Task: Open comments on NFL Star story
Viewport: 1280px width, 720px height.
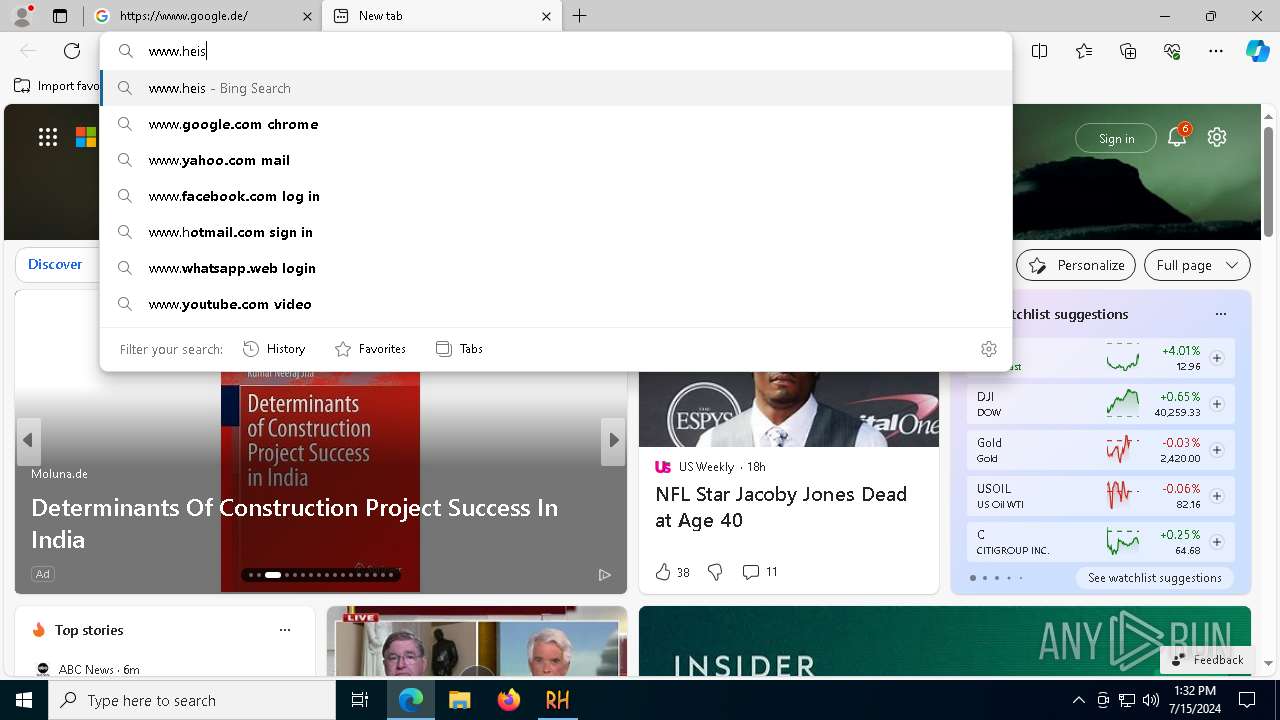Action: [760, 572]
